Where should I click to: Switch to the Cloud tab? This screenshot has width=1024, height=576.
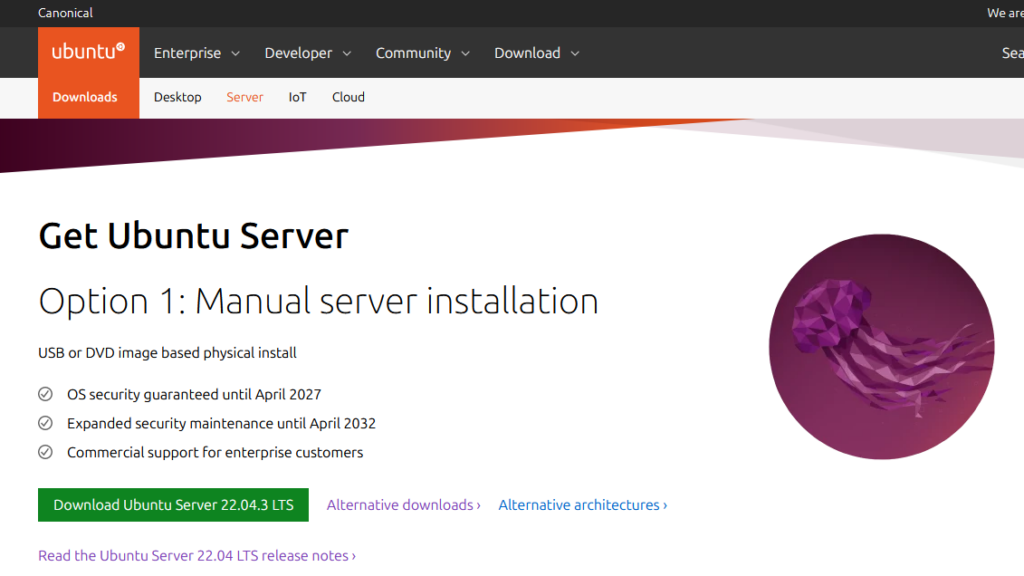click(x=348, y=97)
